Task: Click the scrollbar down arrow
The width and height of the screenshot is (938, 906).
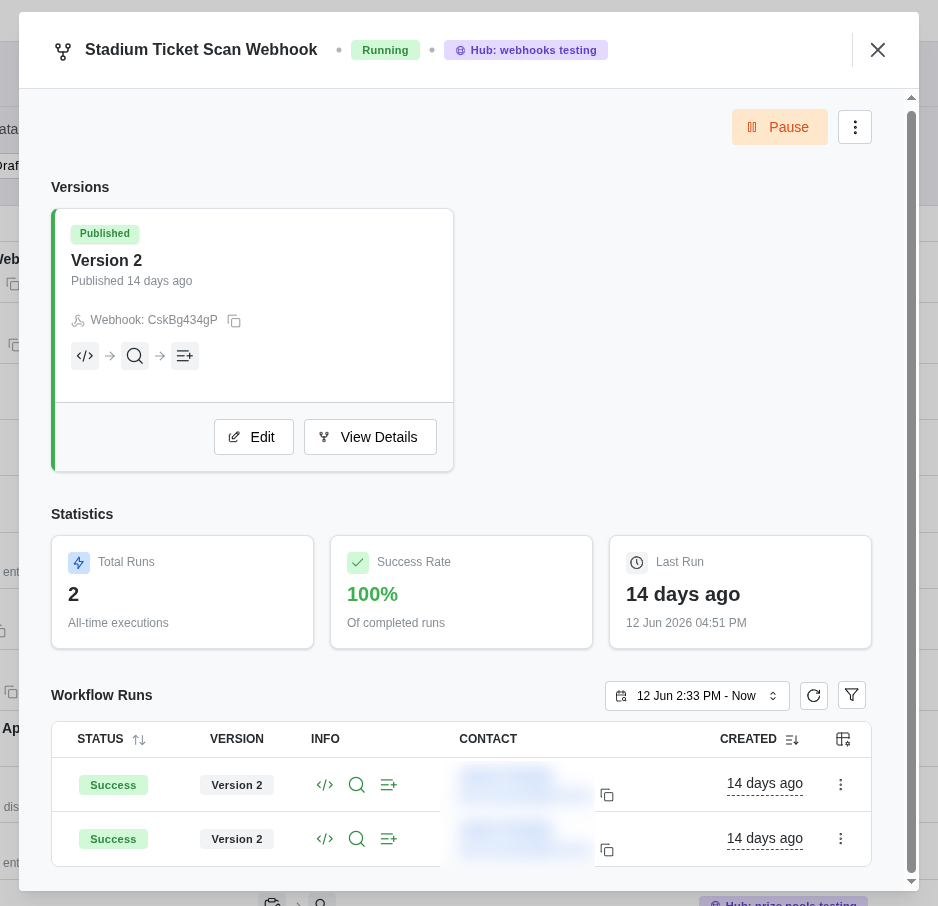Action: click(911, 881)
